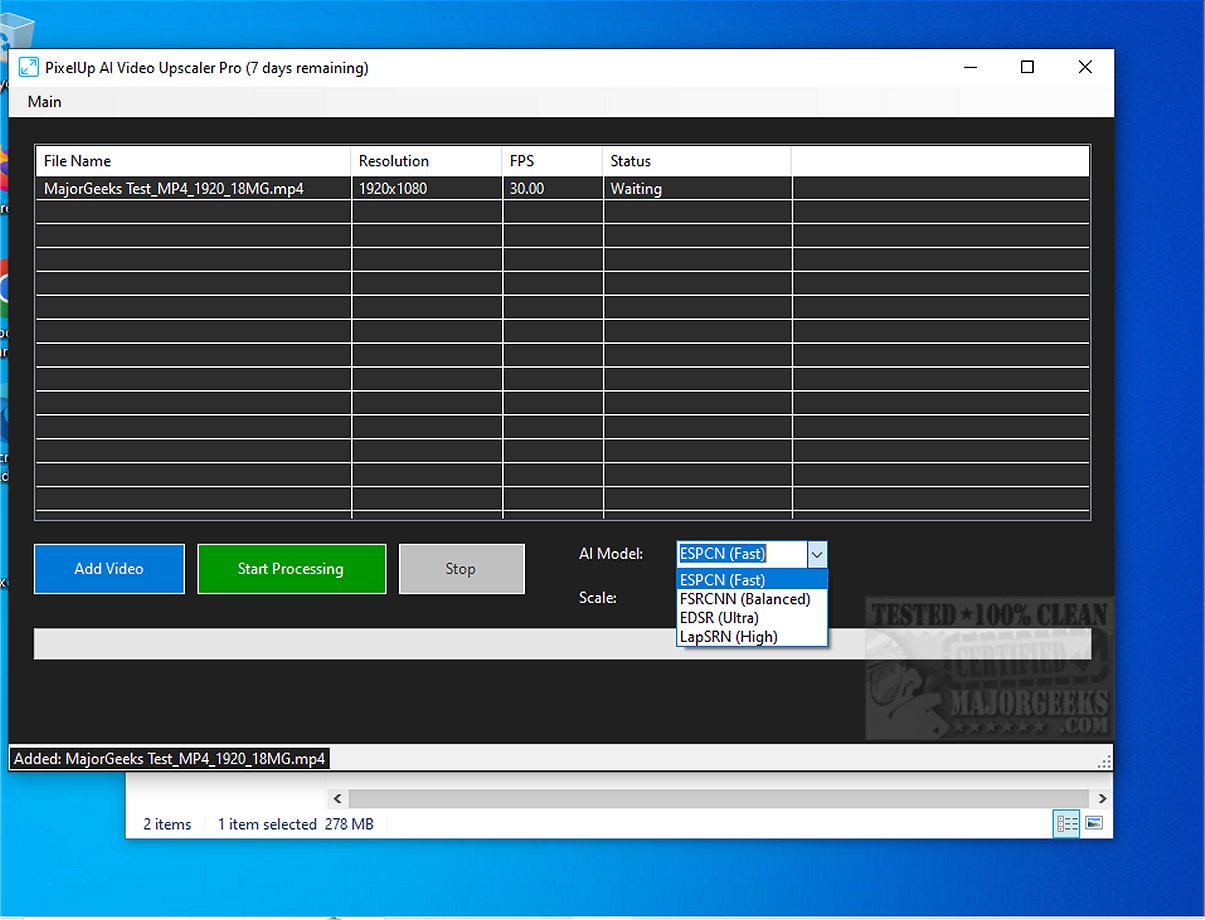
Task: Switch Explorer to large icons view
Action: pyautogui.click(x=1094, y=824)
